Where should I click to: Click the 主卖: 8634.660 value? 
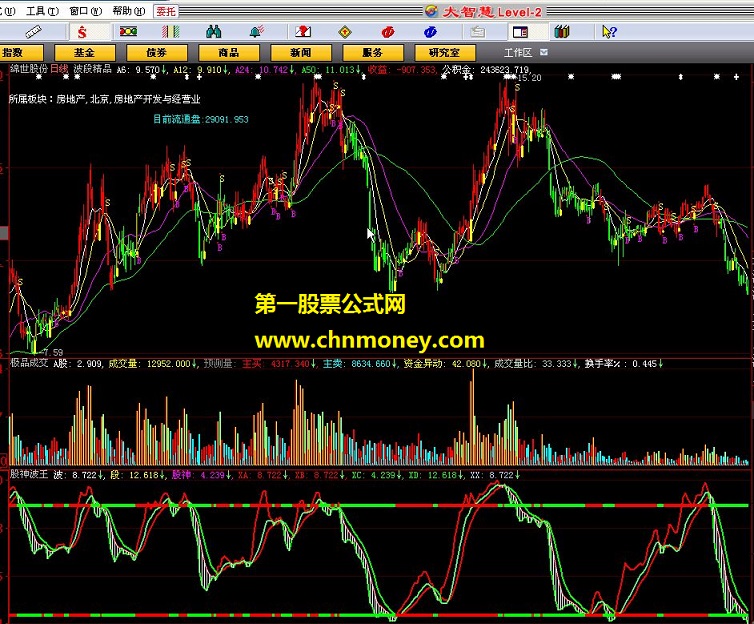tap(360, 364)
